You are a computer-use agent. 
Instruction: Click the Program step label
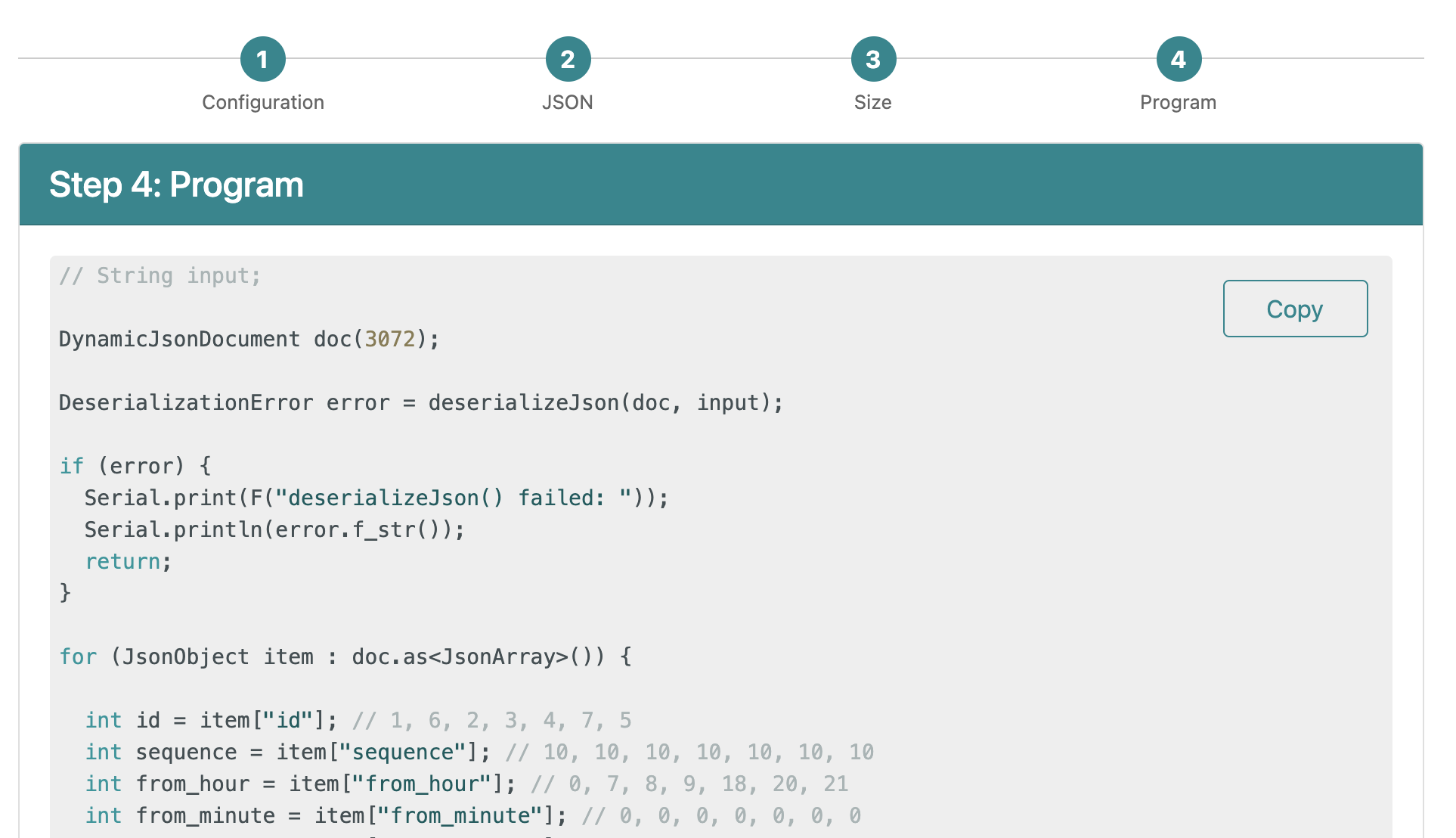[x=1179, y=102]
